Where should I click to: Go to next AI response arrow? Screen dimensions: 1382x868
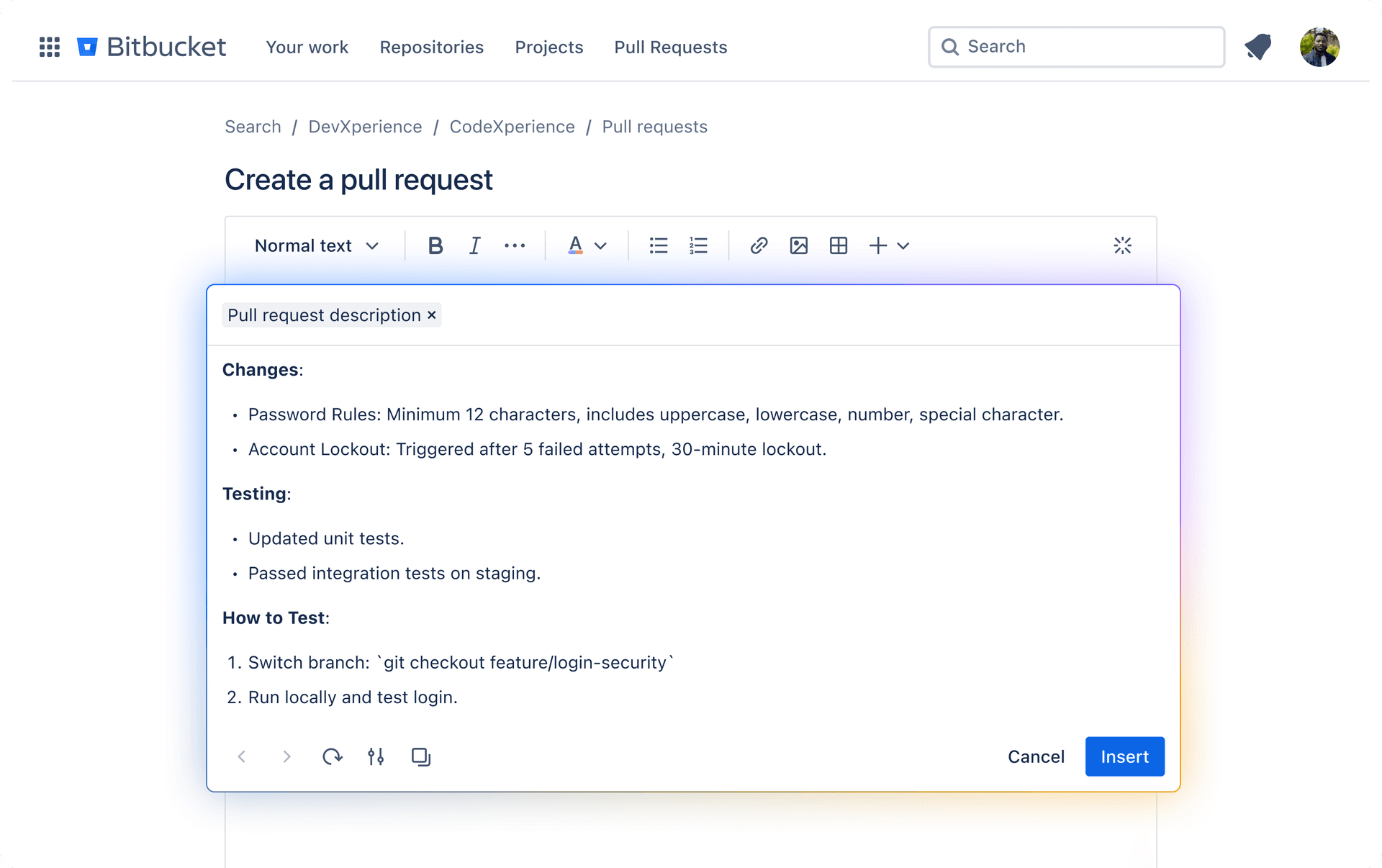286,756
